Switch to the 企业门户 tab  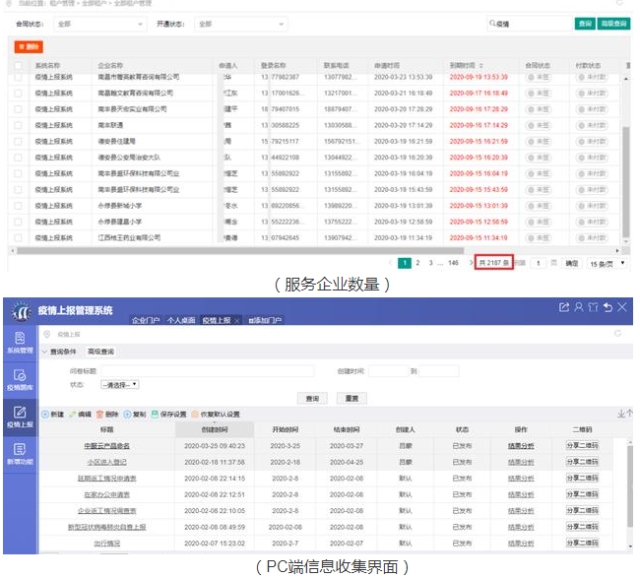[x=146, y=320]
